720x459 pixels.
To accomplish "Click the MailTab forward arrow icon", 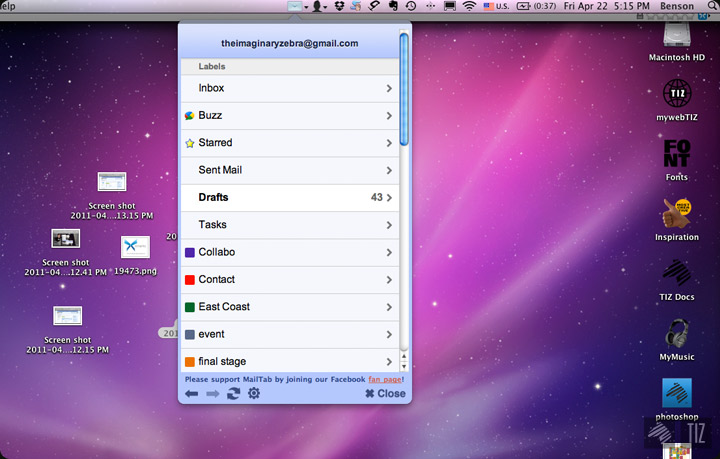I will pos(212,394).
